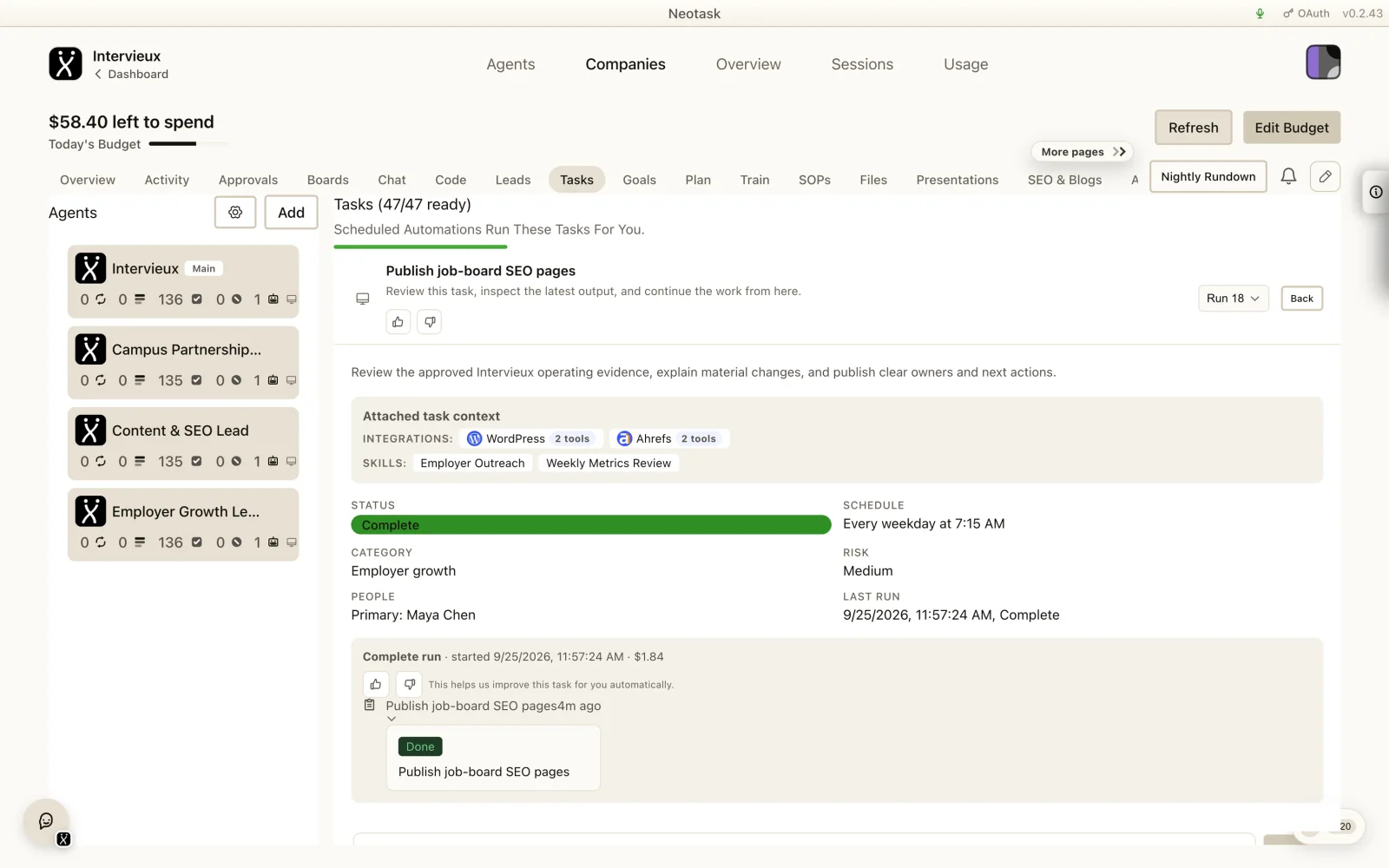Select the Intervieux Main agent card

[183, 281]
